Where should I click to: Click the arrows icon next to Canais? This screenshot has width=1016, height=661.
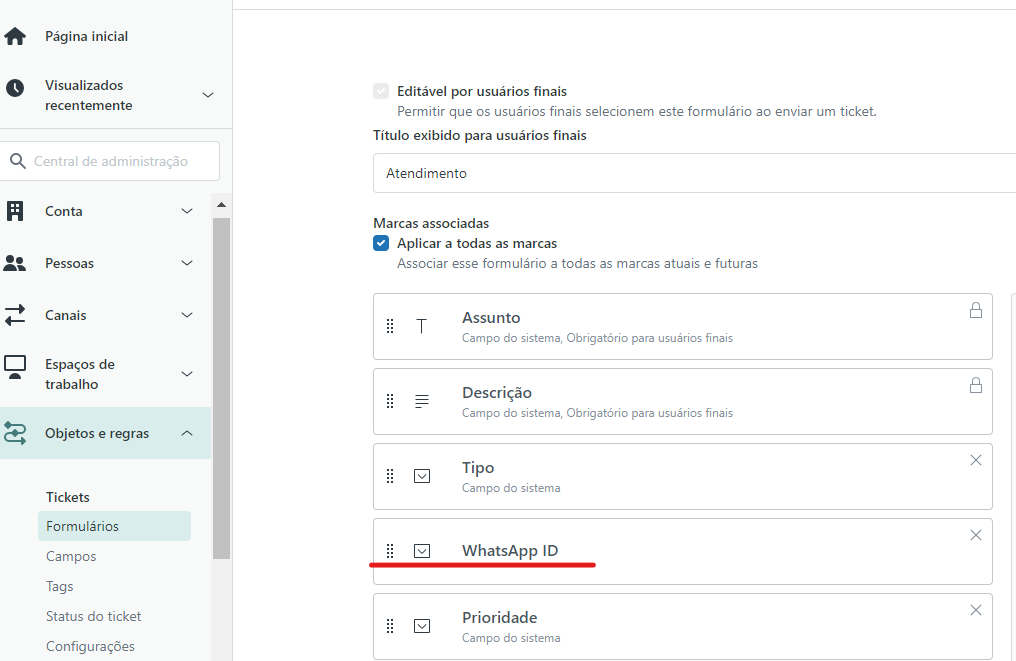point(15,315)
